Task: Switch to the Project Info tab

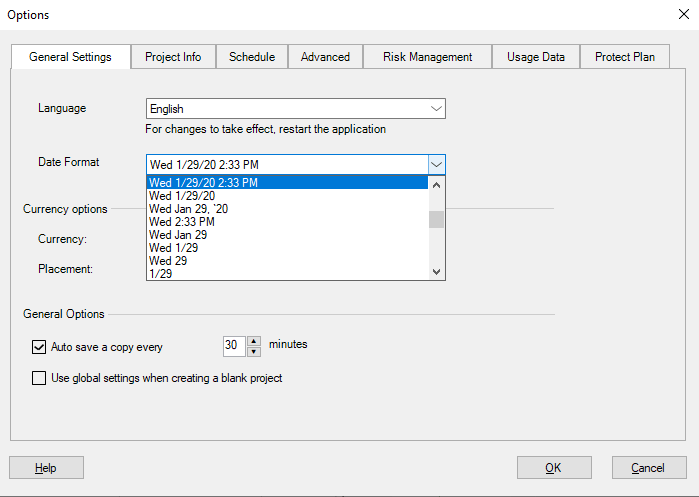Action: coord(173,57)
